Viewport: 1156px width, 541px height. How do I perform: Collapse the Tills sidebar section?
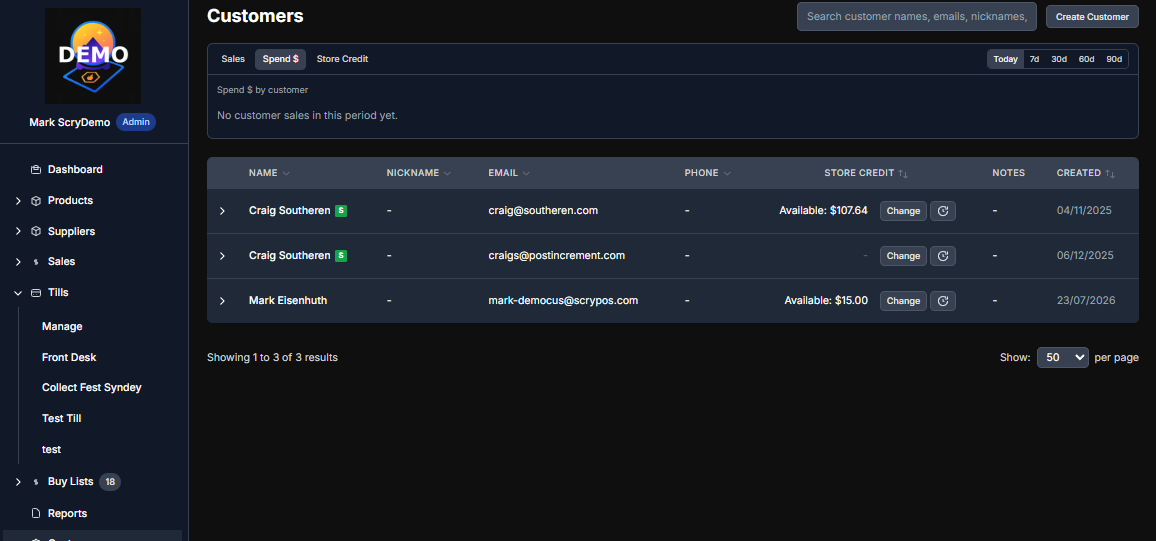18,293
